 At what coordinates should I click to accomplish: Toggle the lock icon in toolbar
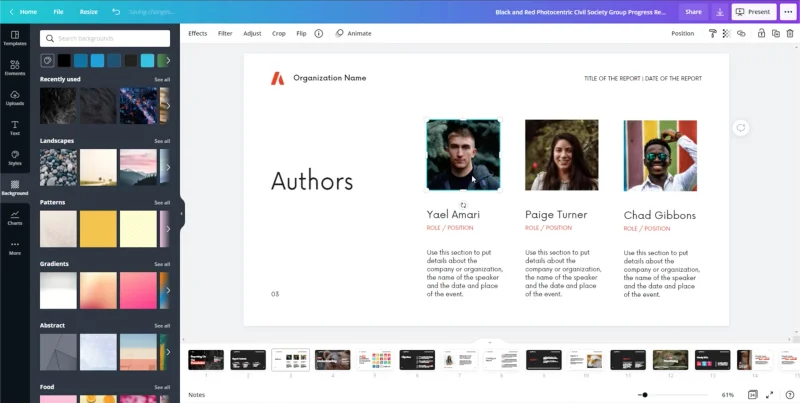point(761,33)
